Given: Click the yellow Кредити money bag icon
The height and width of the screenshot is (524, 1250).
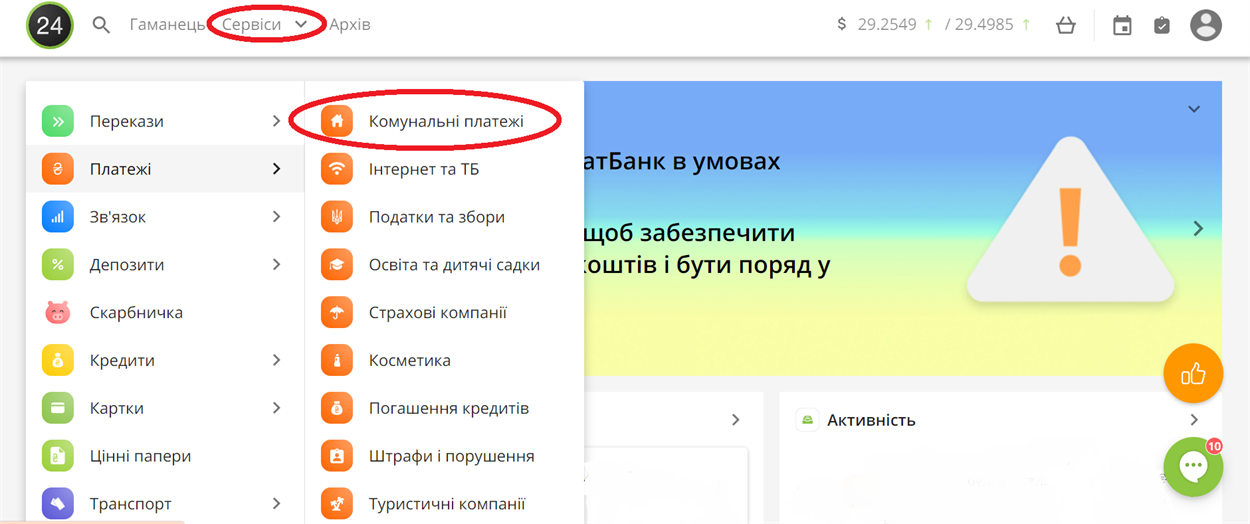Looking at the screenshot, I should pyautogui.click(x=58, y=361).
